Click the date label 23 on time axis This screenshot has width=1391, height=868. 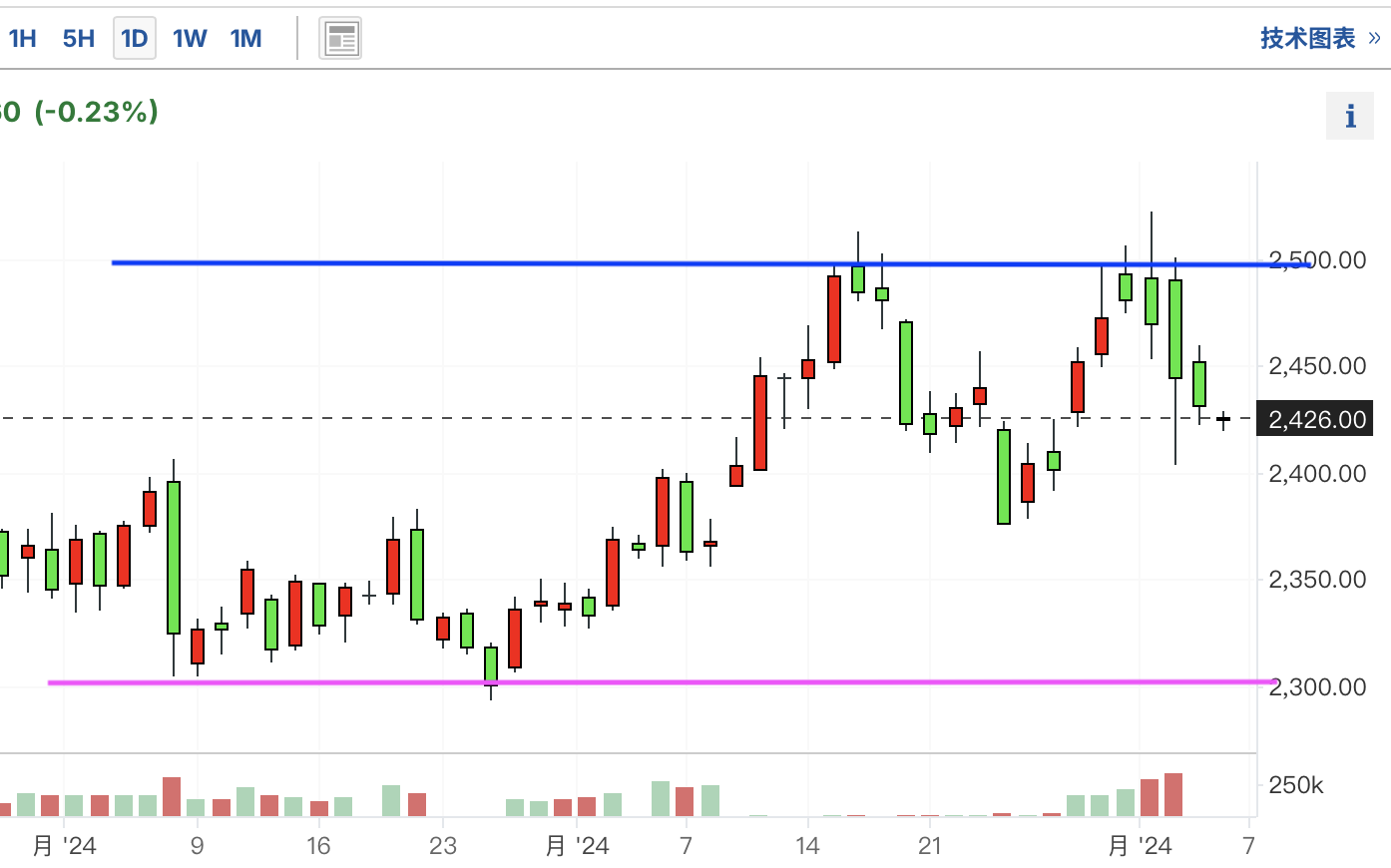[x=443, y=846]
